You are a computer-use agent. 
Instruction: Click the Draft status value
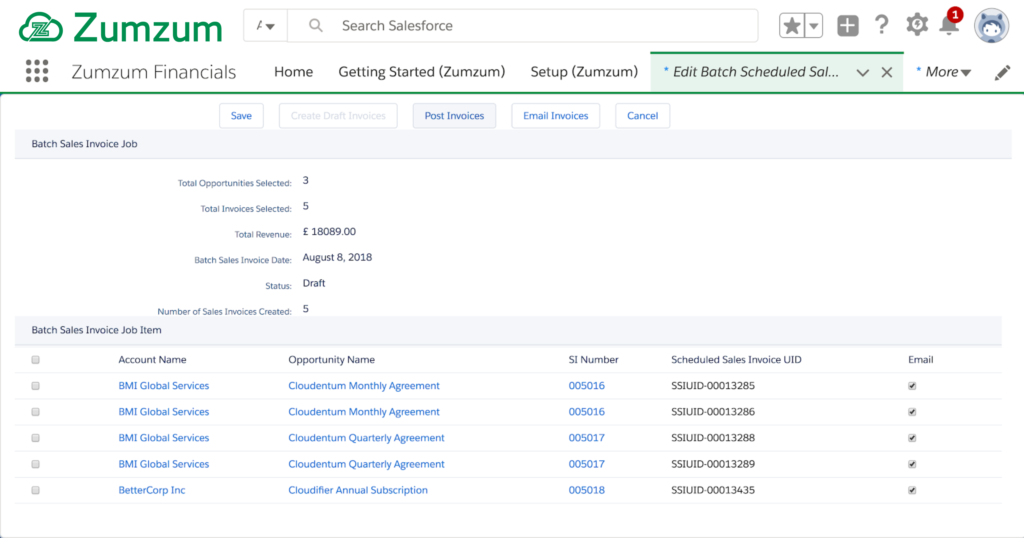pyautogui.click(x=313, y=283)
